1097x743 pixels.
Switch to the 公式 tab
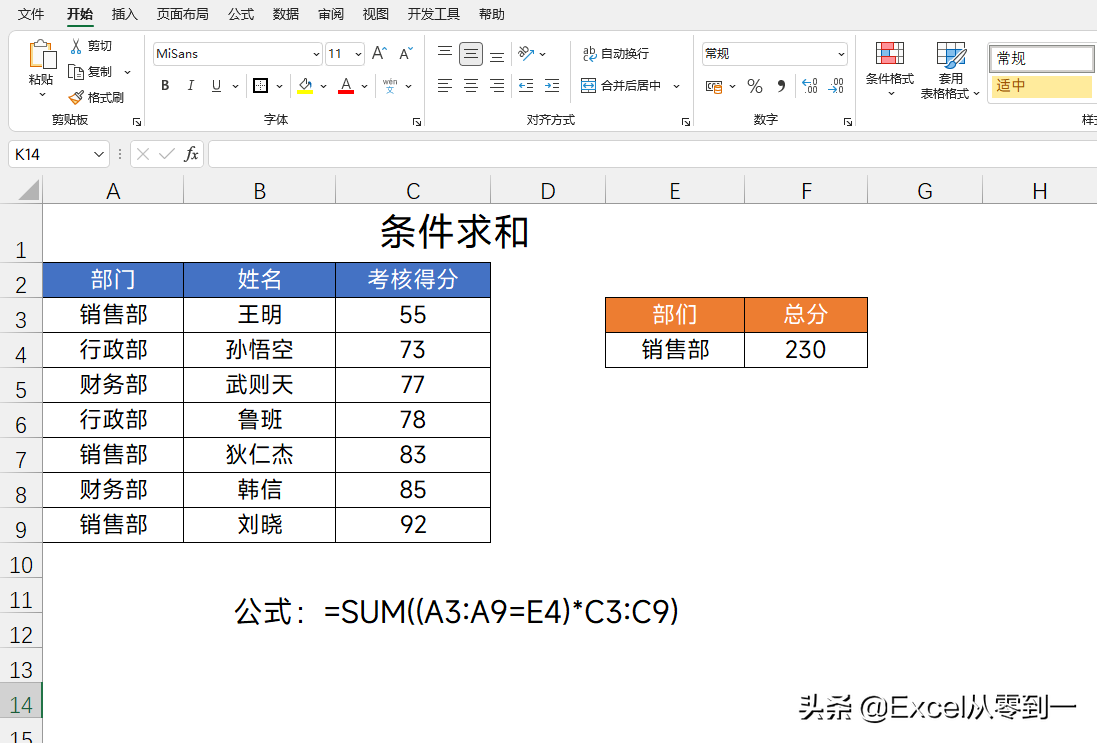pos(241,14)
